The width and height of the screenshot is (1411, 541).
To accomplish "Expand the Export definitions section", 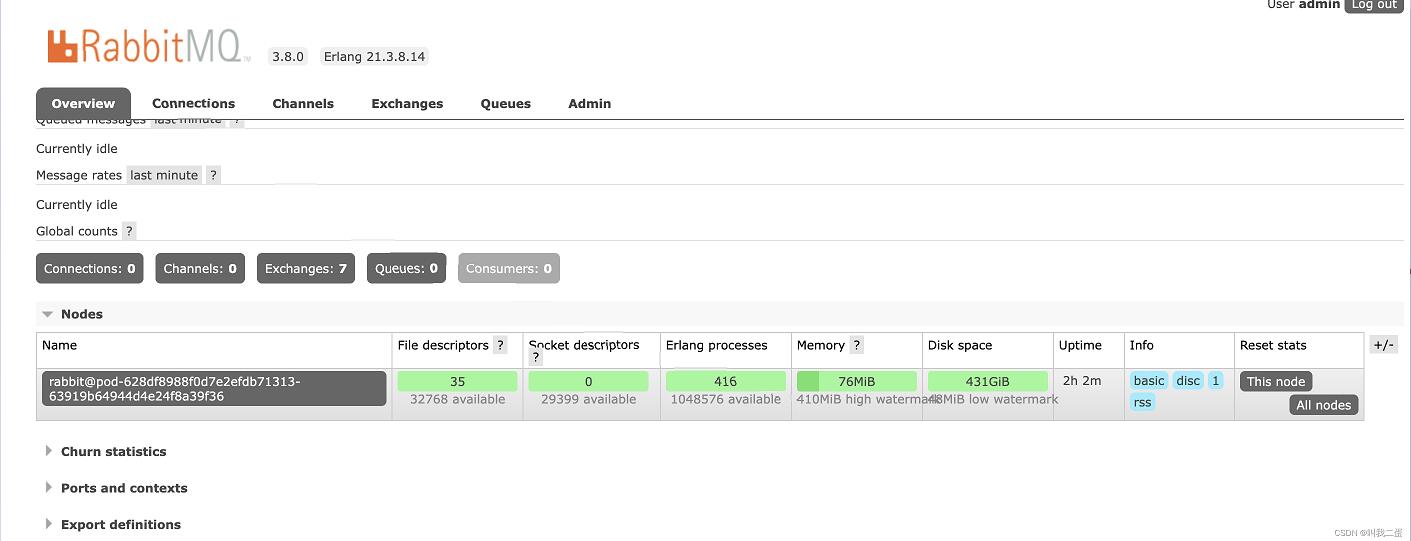I will [x=120, y=524].
